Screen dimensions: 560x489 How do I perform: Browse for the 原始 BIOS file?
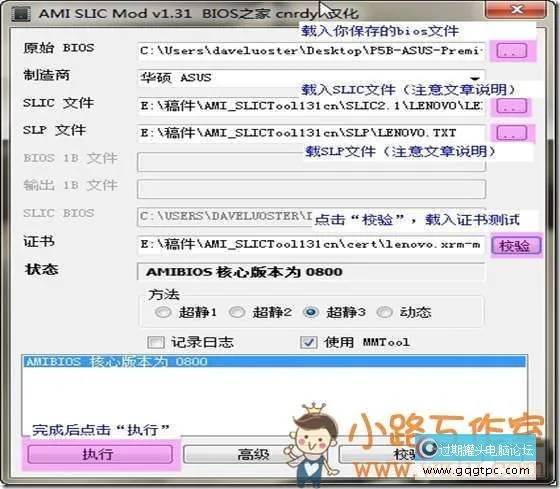click(x=512, y=51)
